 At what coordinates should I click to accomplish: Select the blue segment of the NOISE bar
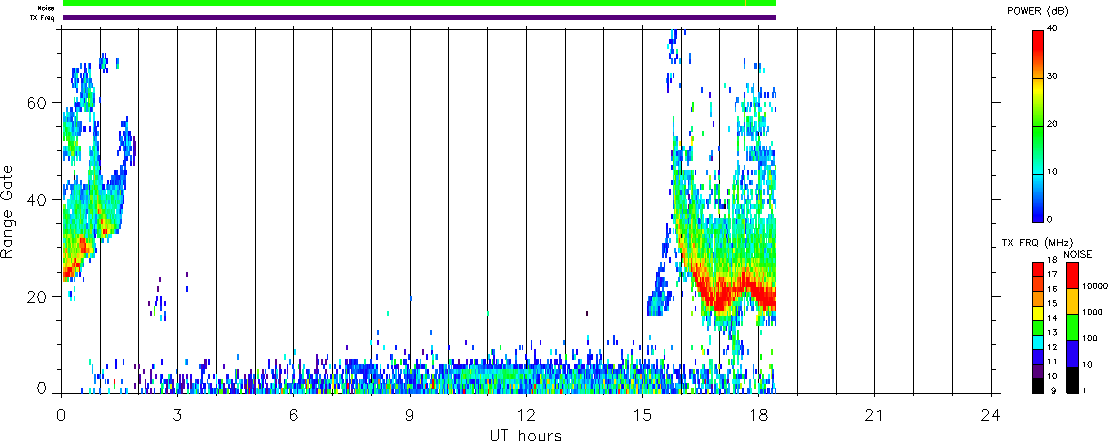[1073, 353]
